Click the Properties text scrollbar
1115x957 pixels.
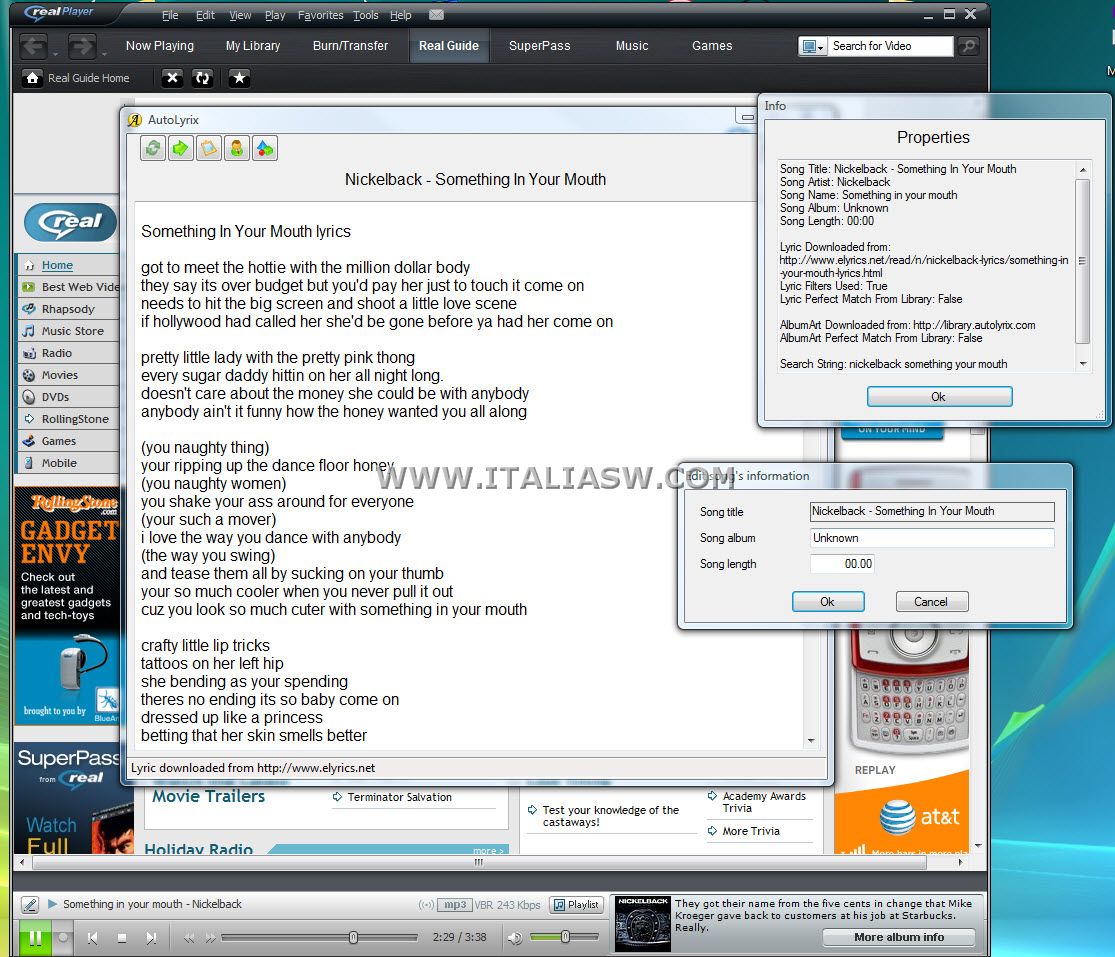click(1082, 262)
